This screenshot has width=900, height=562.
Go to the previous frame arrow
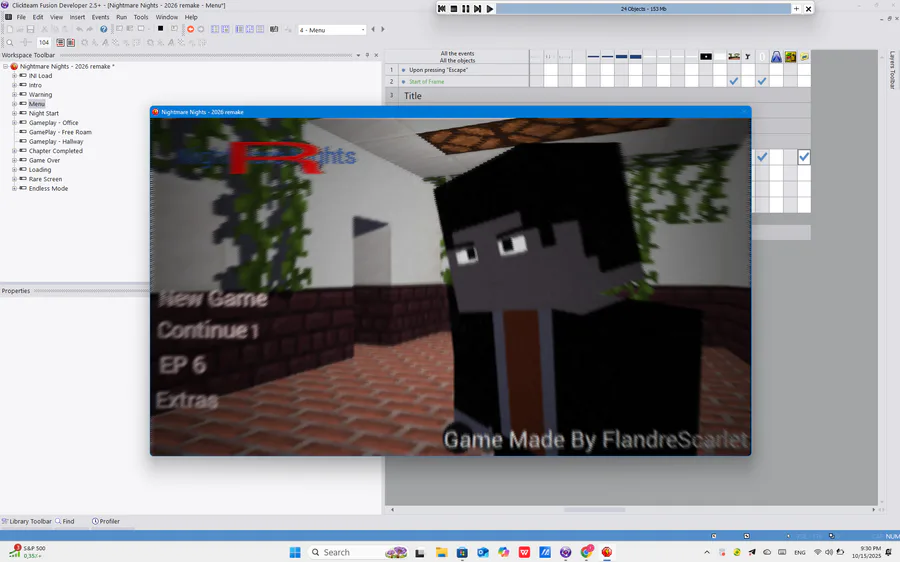click(x=373, y=29)
